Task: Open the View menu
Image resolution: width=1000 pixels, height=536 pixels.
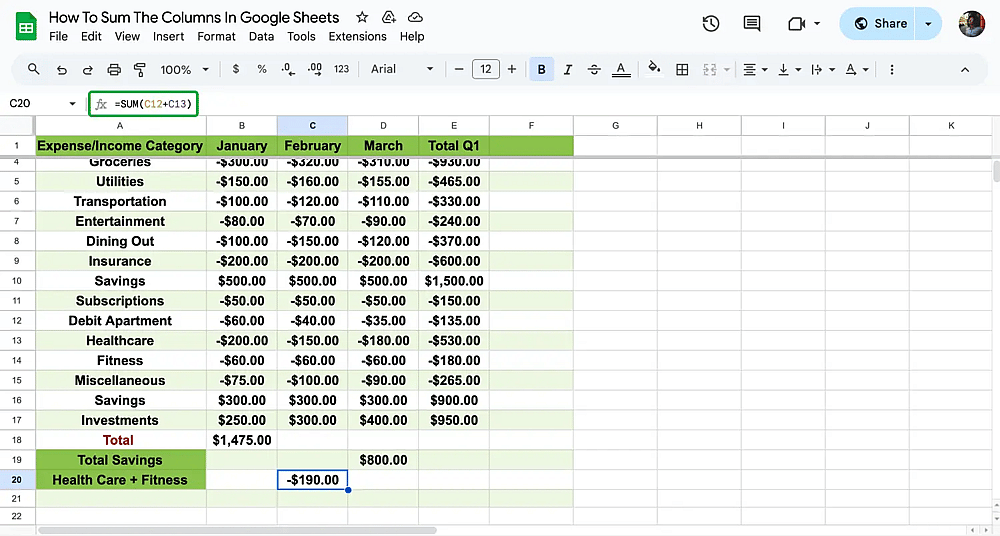Action: [127, 36]
